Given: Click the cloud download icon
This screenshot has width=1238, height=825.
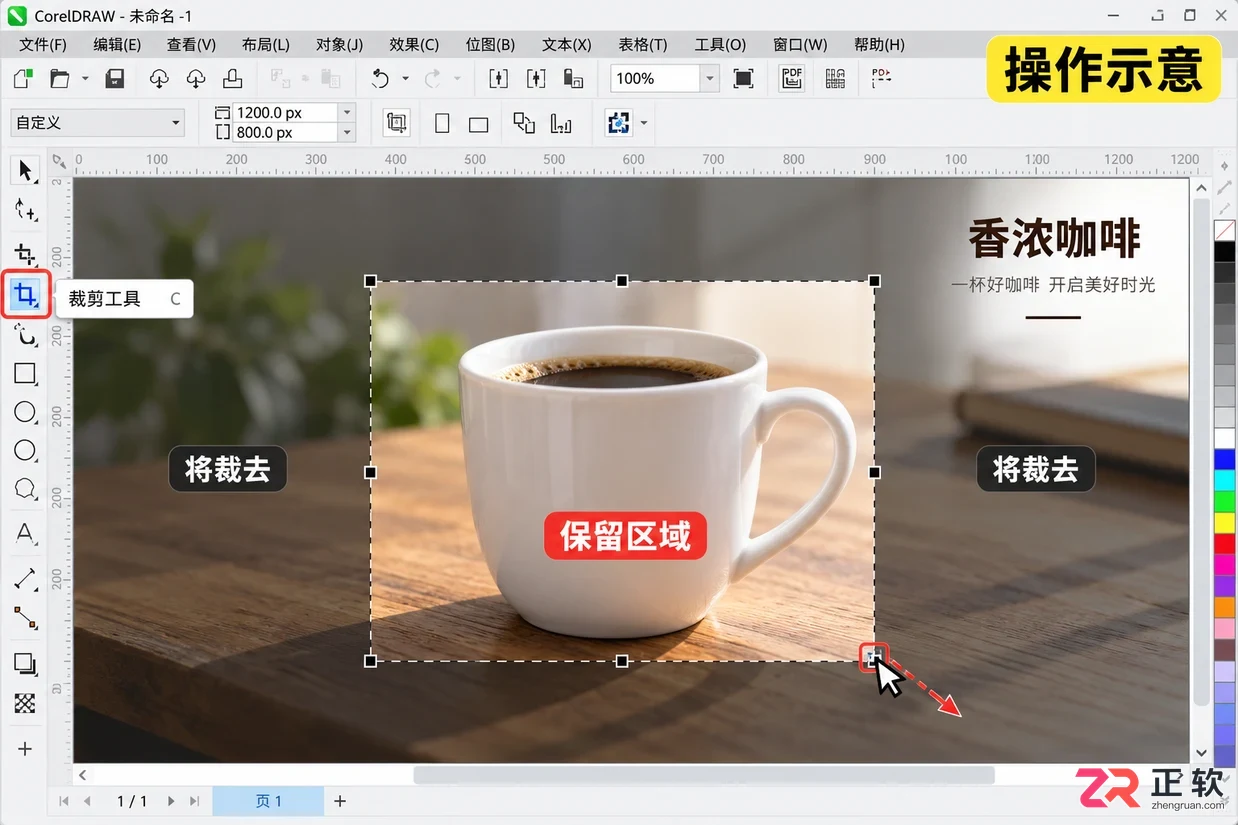Looking at the screenshot, I should click(196, 78).
